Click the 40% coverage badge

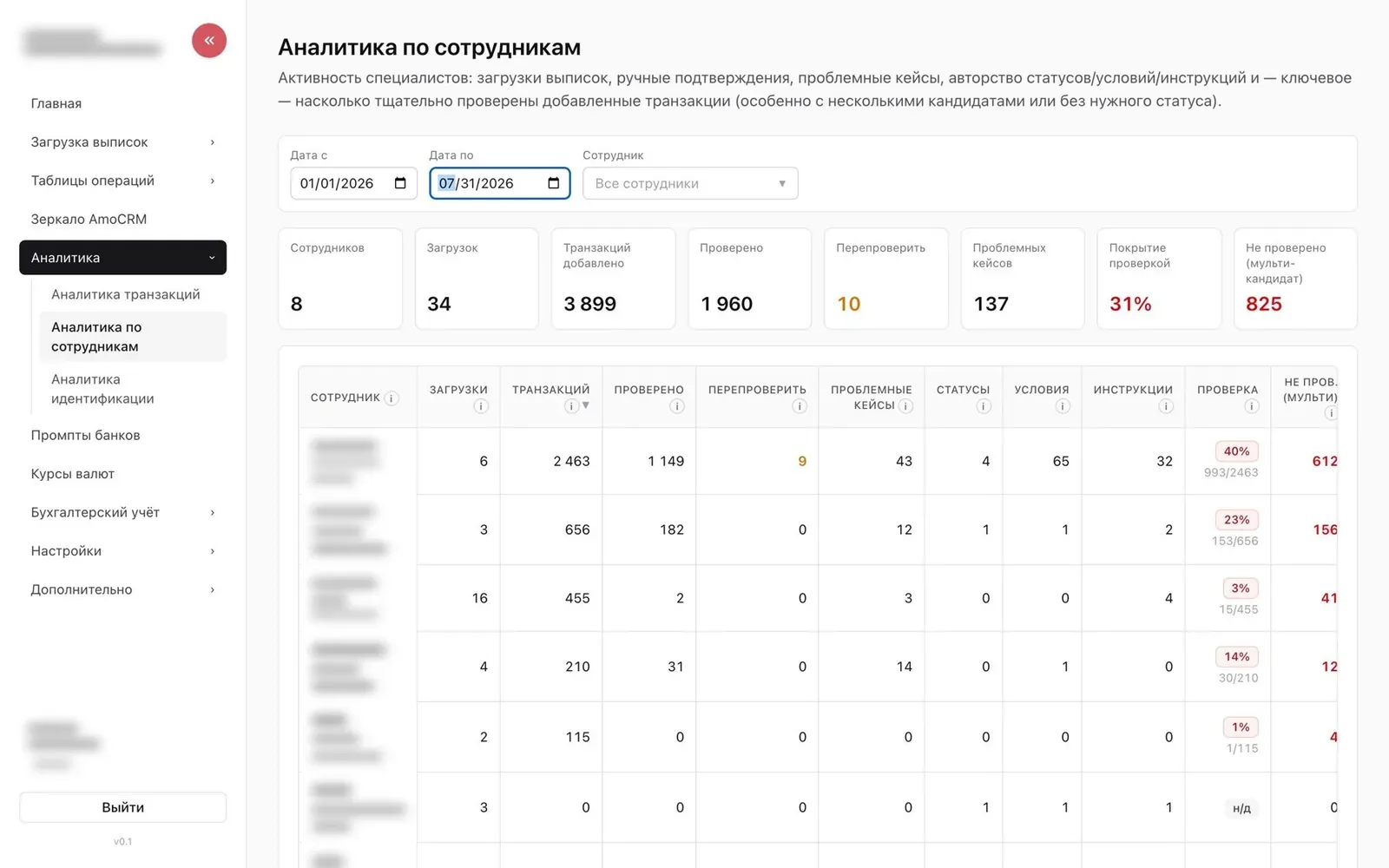tap(1236, 451)
